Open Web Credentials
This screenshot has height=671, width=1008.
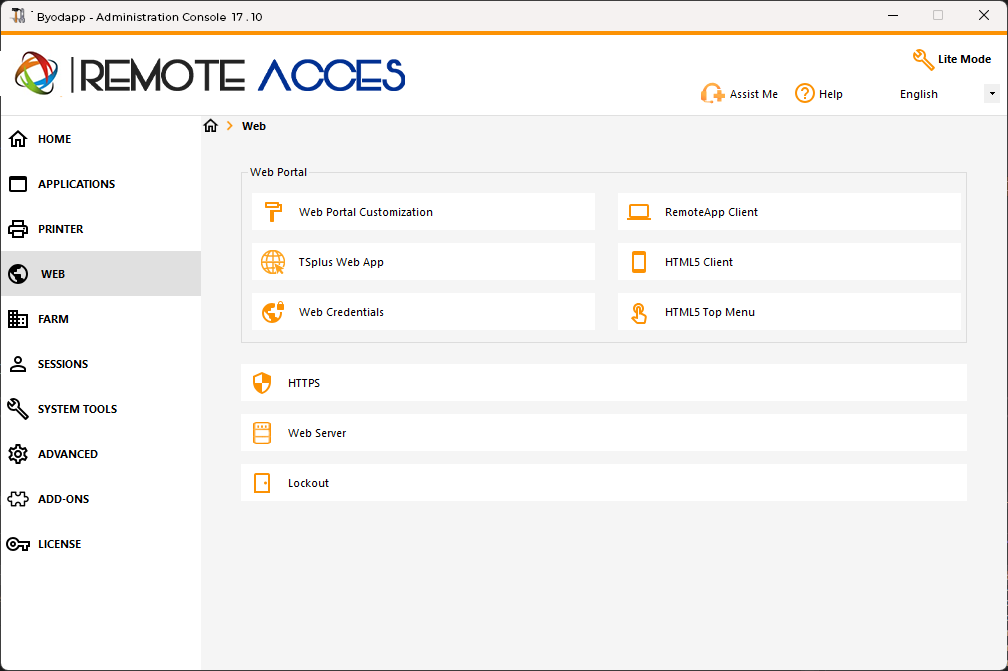tap(423, 312)
